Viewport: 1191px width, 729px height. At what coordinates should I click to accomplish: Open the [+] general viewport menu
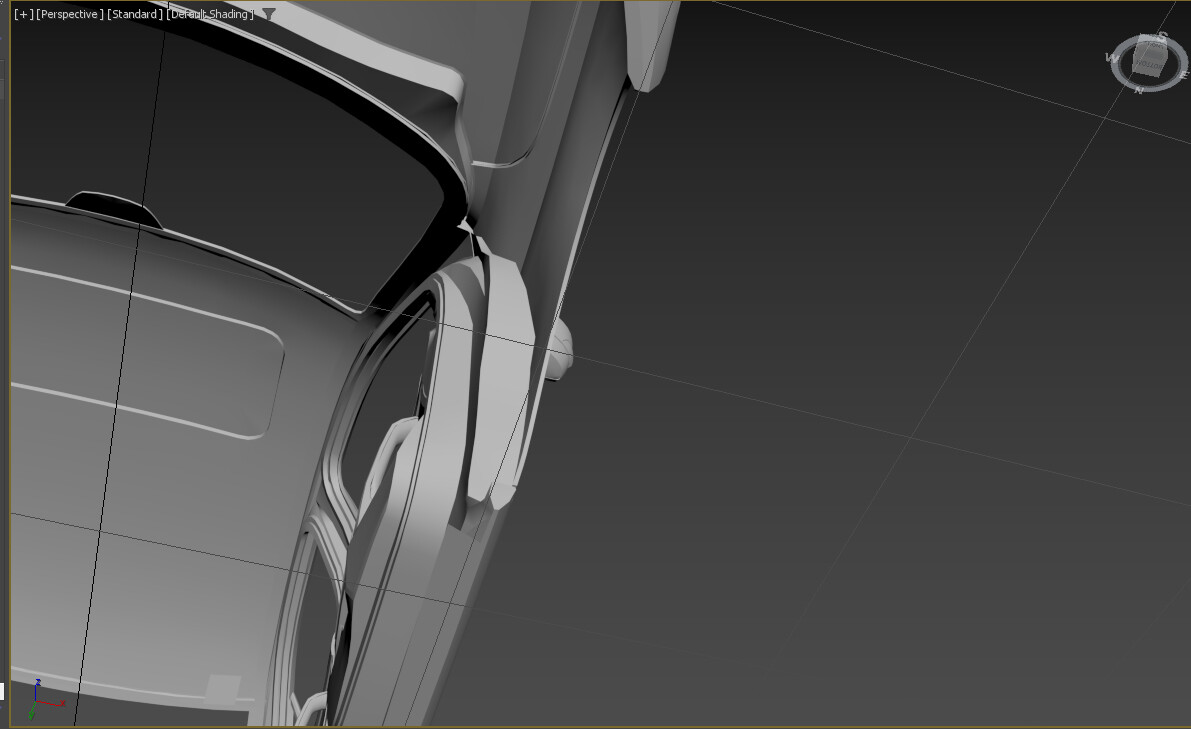click(24, 14)
